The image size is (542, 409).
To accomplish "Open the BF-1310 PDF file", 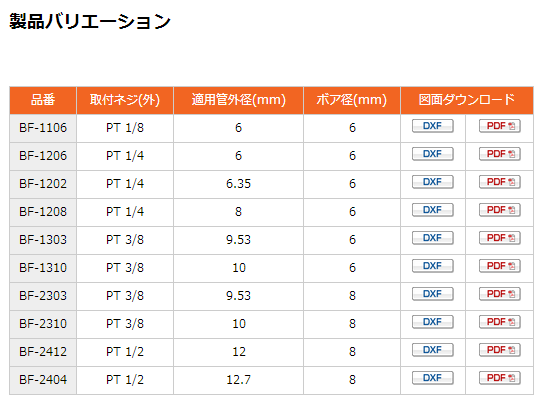I will click(x=499, y=266).
